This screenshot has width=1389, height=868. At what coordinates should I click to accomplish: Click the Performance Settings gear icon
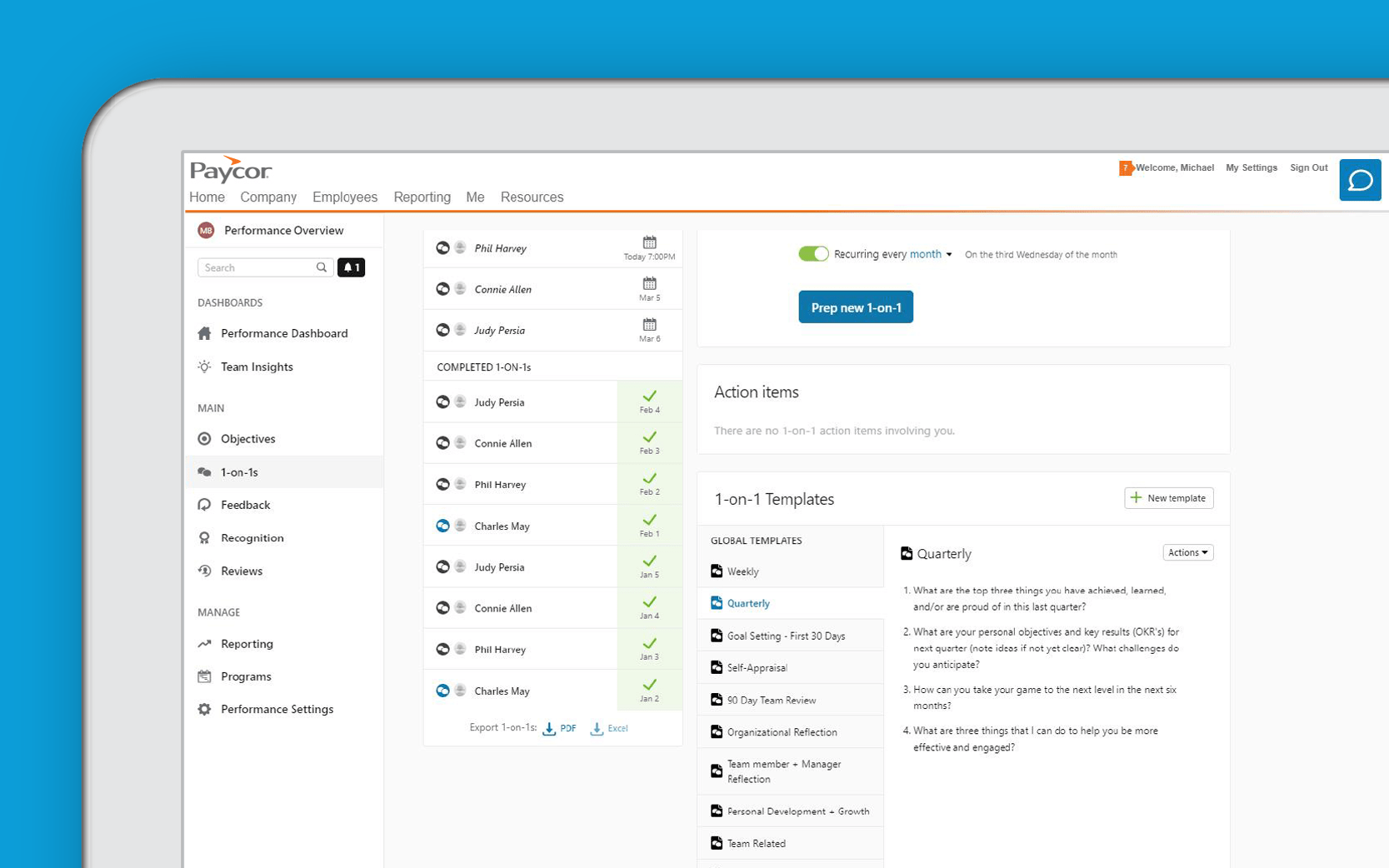[204, 710]
